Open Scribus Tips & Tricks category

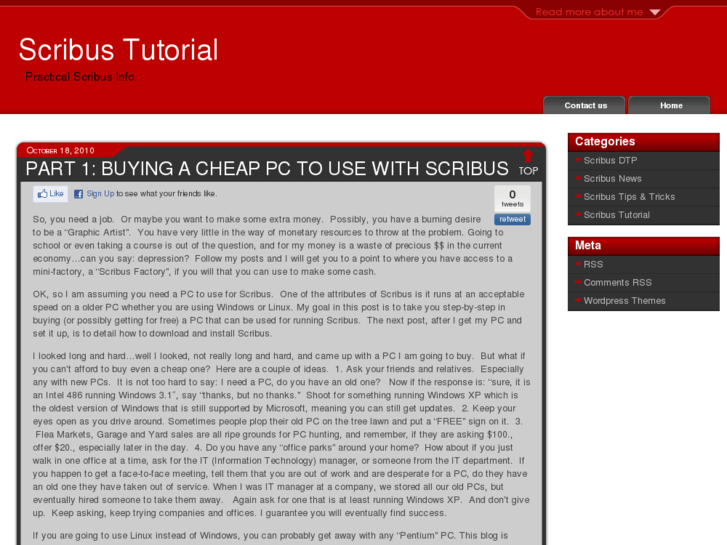629,197
